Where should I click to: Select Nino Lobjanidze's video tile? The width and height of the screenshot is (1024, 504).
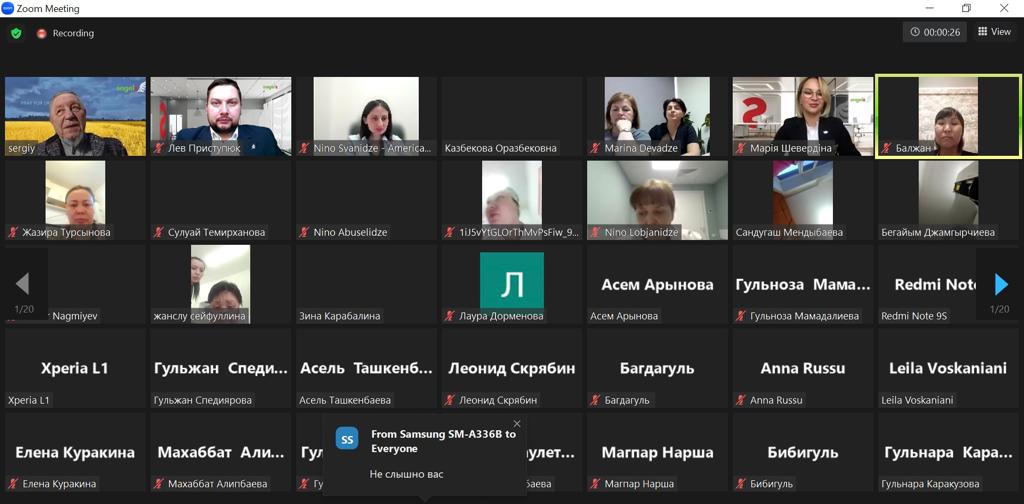657,200
